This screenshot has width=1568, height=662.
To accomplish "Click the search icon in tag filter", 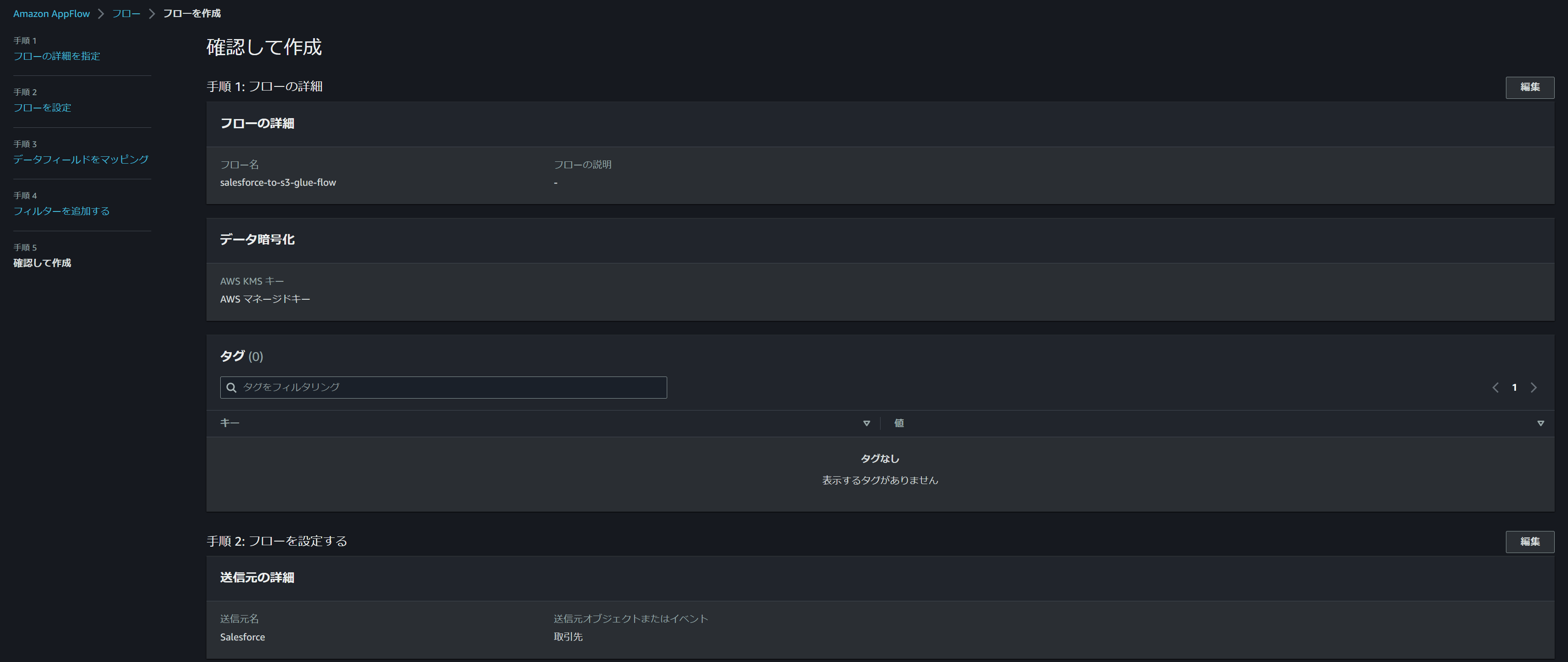I will 231,388.
